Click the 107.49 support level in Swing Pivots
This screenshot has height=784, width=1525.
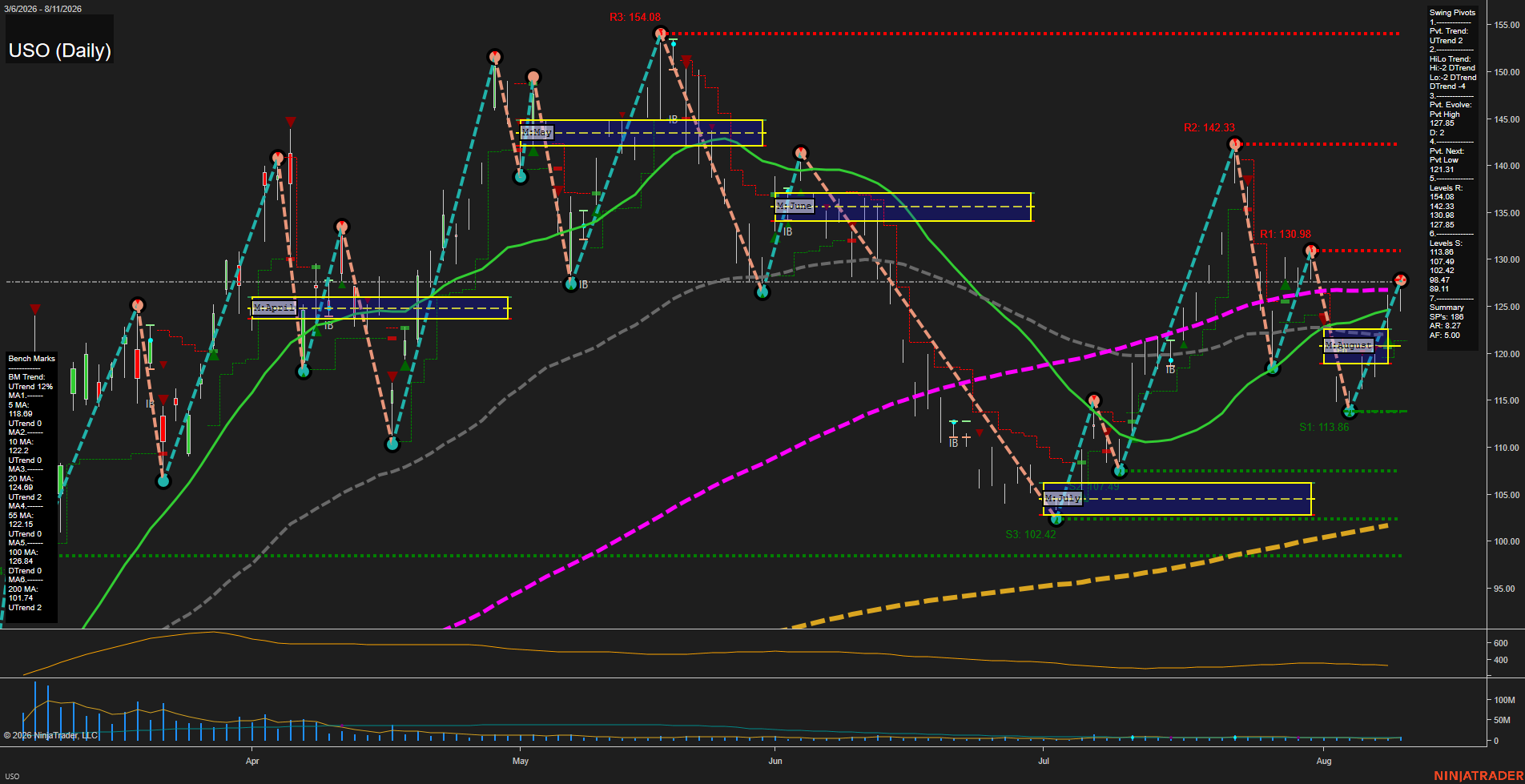pyautogui.click(x=1442, y=262)
